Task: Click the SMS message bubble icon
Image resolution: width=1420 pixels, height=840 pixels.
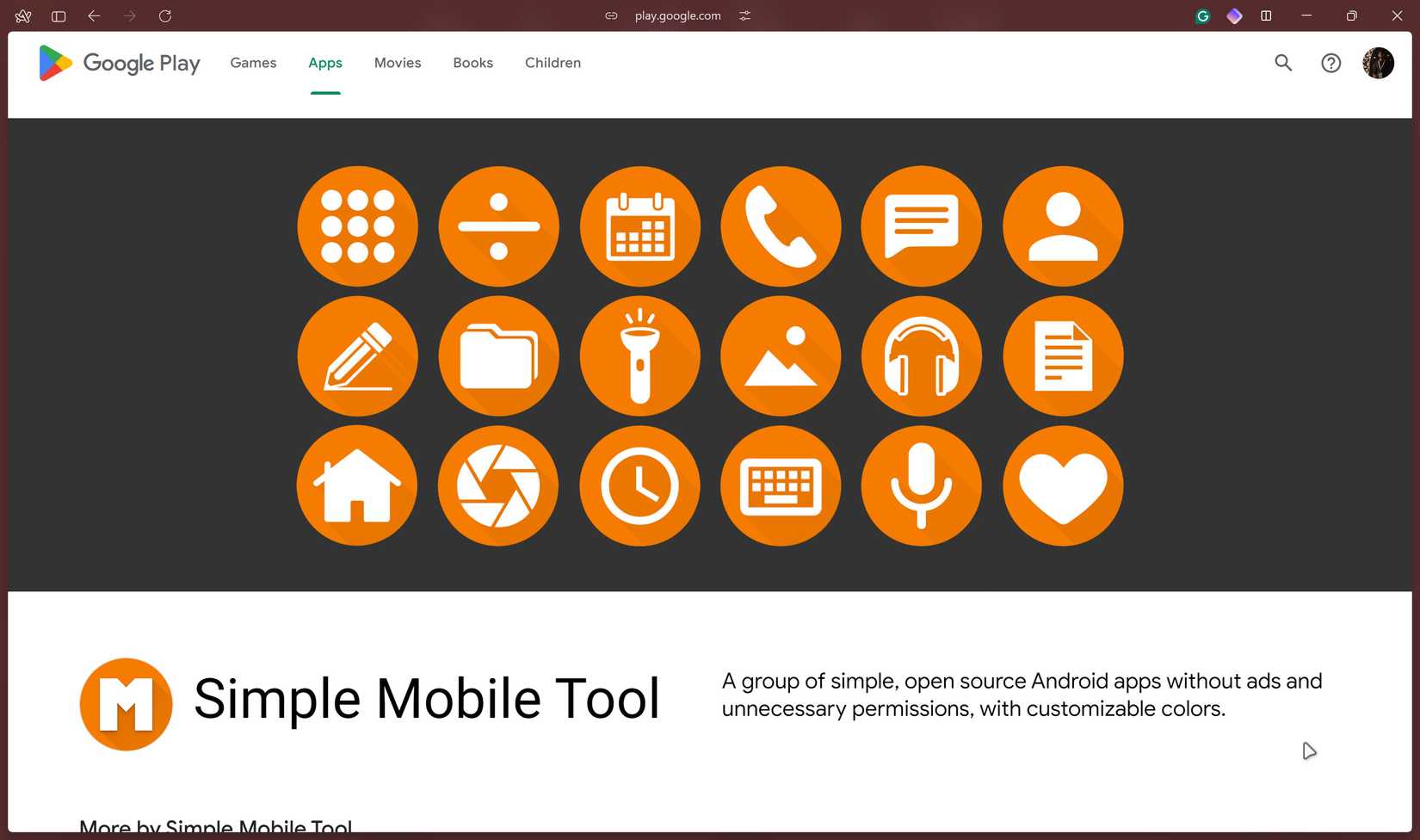Action: click(x=922, y=226)
